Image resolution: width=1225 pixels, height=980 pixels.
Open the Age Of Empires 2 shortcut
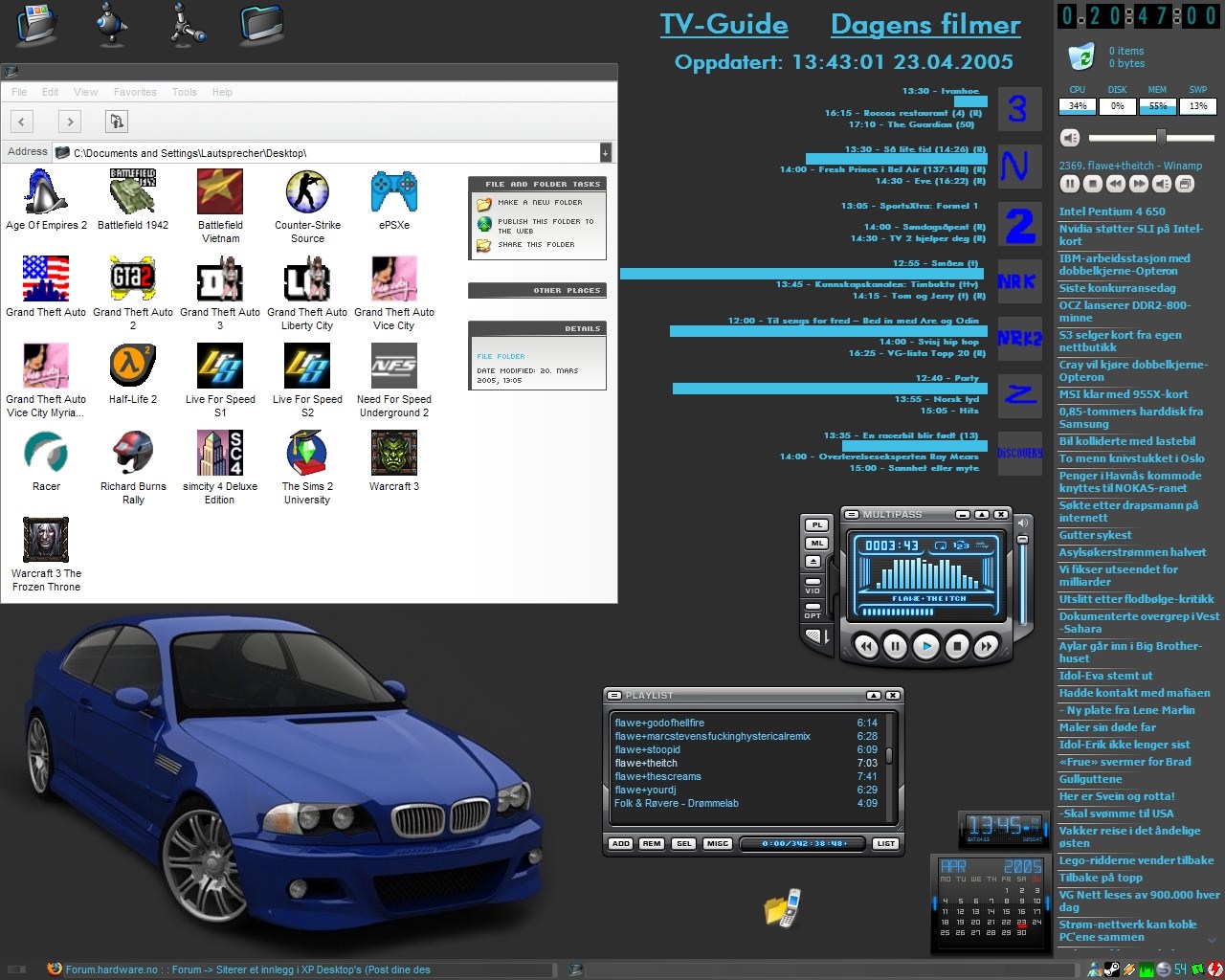point(45,200)
